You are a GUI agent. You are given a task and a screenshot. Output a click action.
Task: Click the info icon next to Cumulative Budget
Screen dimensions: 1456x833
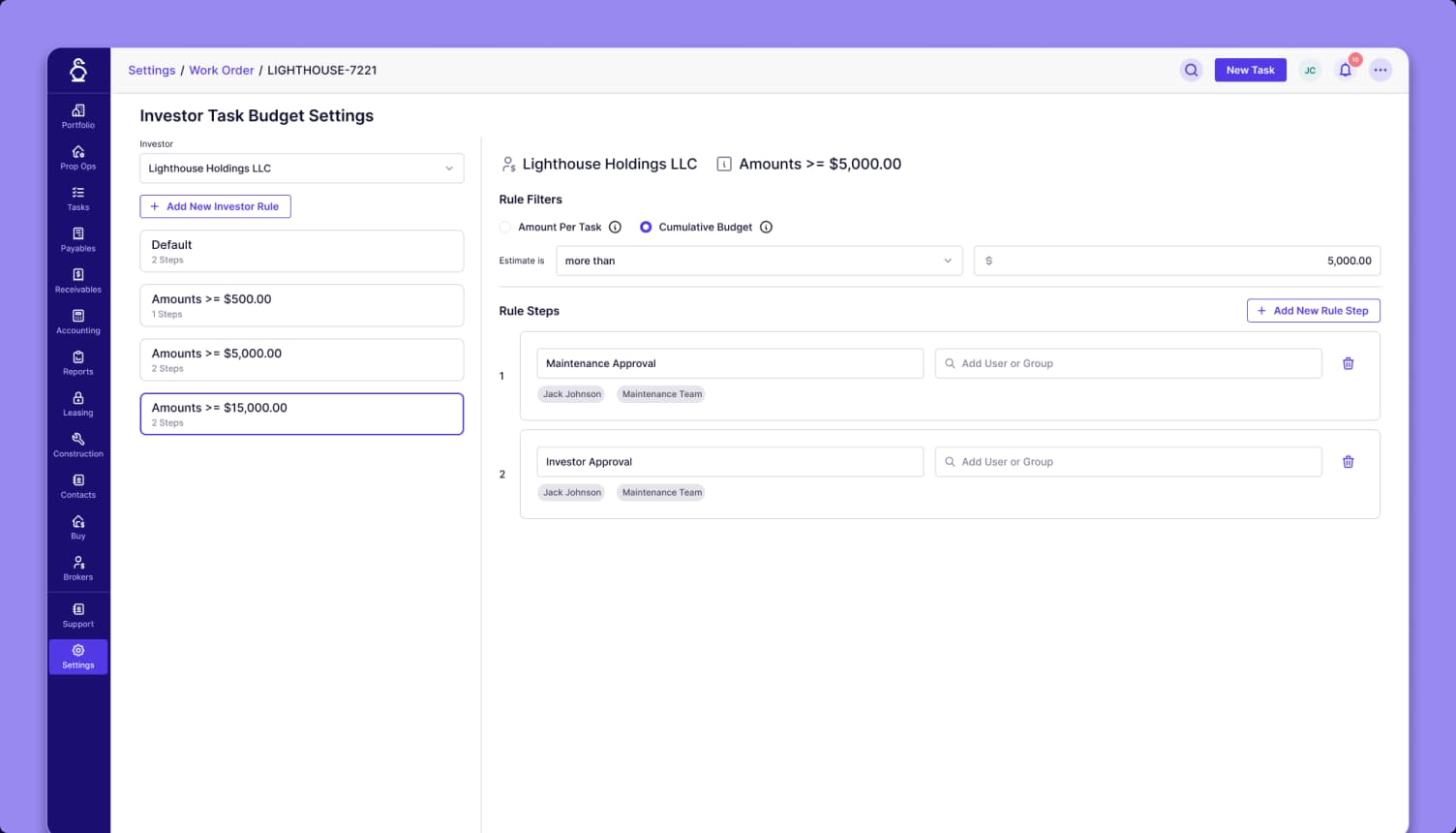point(766,227)
